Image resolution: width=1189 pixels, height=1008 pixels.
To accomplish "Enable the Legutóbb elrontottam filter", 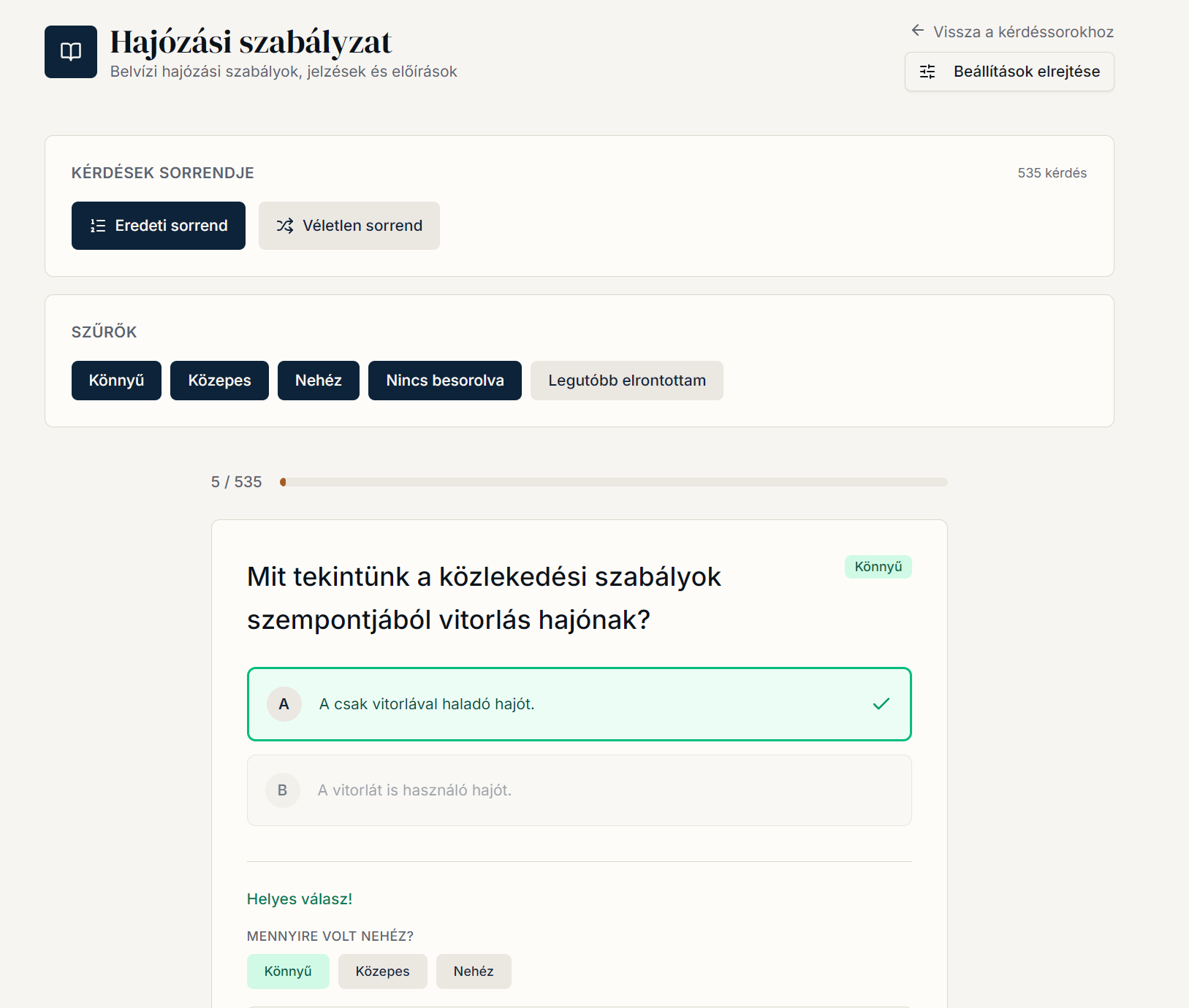I will (627, 381).
